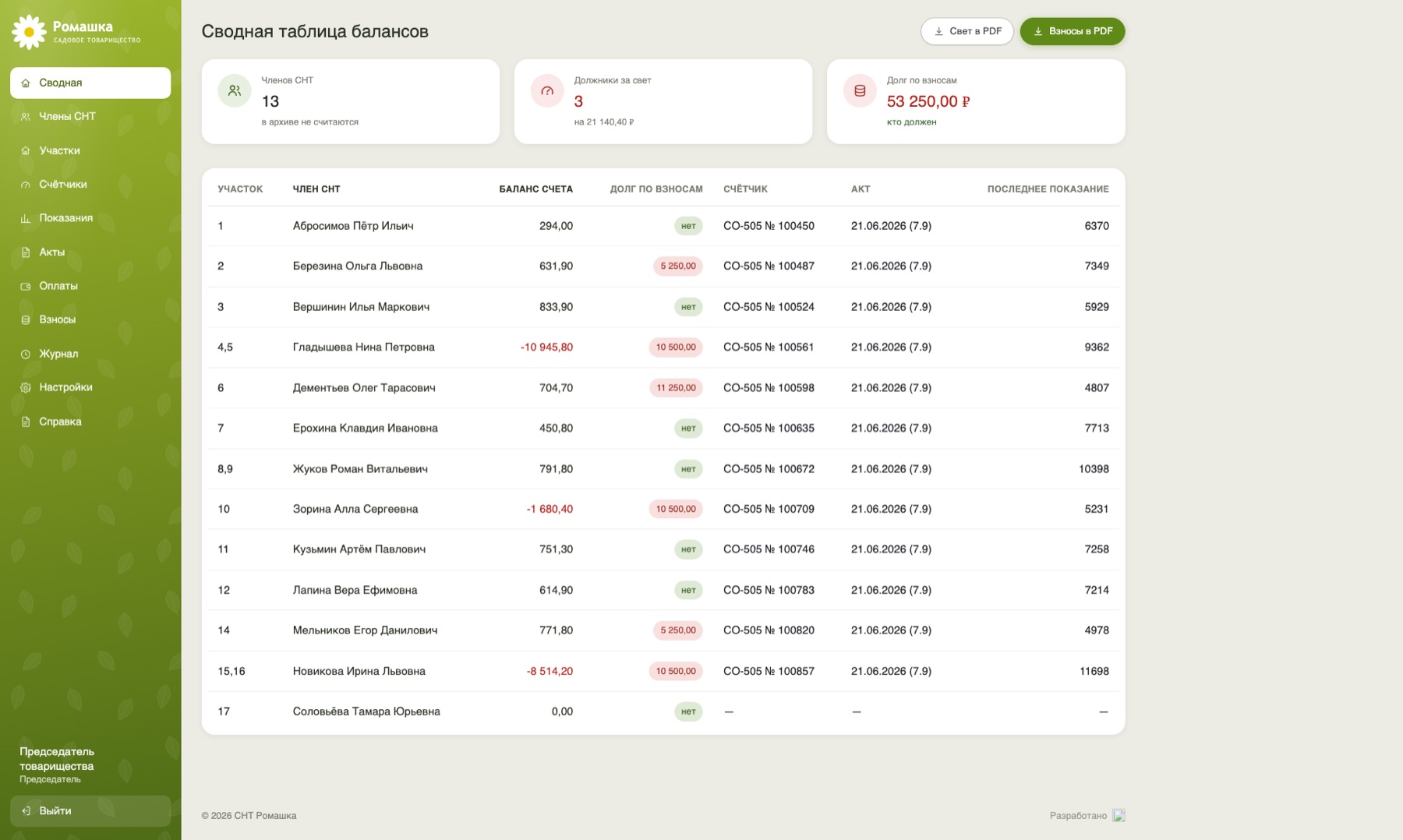The image size is (1403, 840).
Task: Click the Последнее показание column header
Action: tap(1048, 189)
